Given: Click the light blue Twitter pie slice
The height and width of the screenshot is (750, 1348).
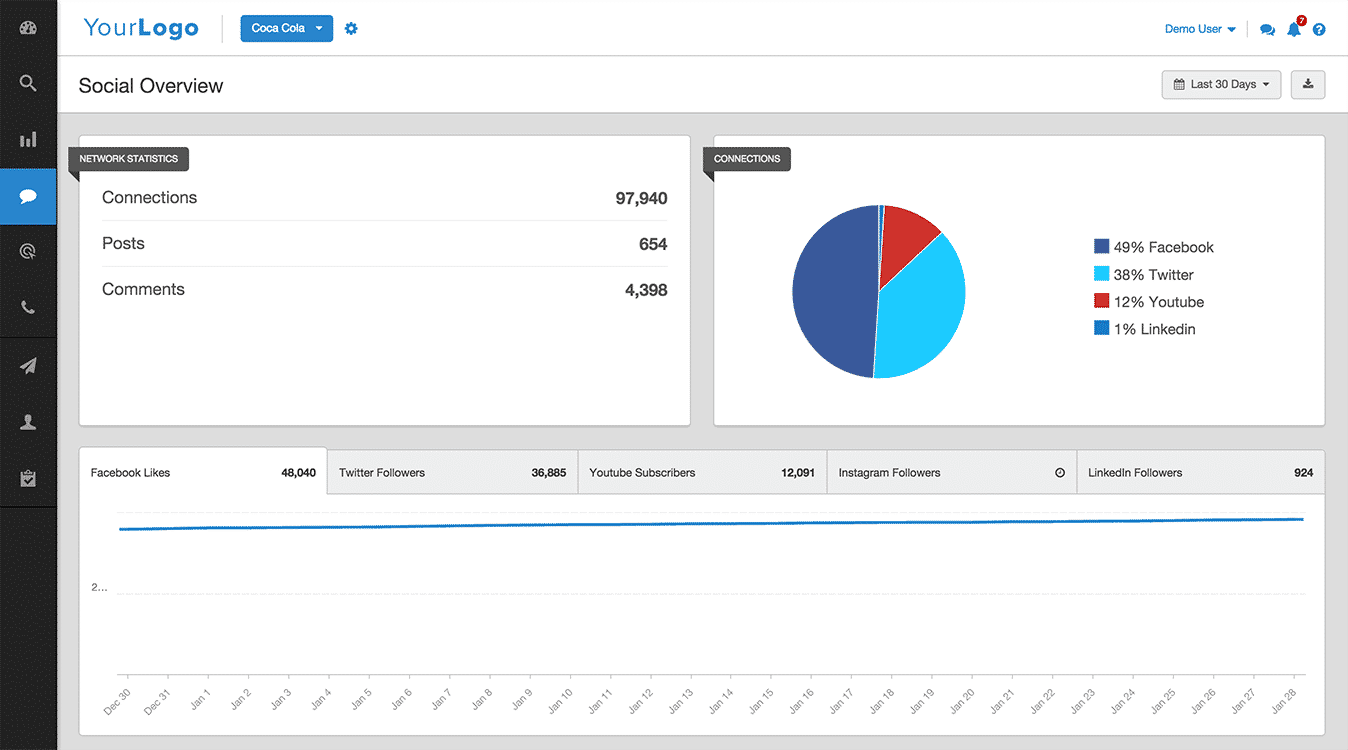Looking at the screenshot, I should pyautogui.click(x=920, y=310).
